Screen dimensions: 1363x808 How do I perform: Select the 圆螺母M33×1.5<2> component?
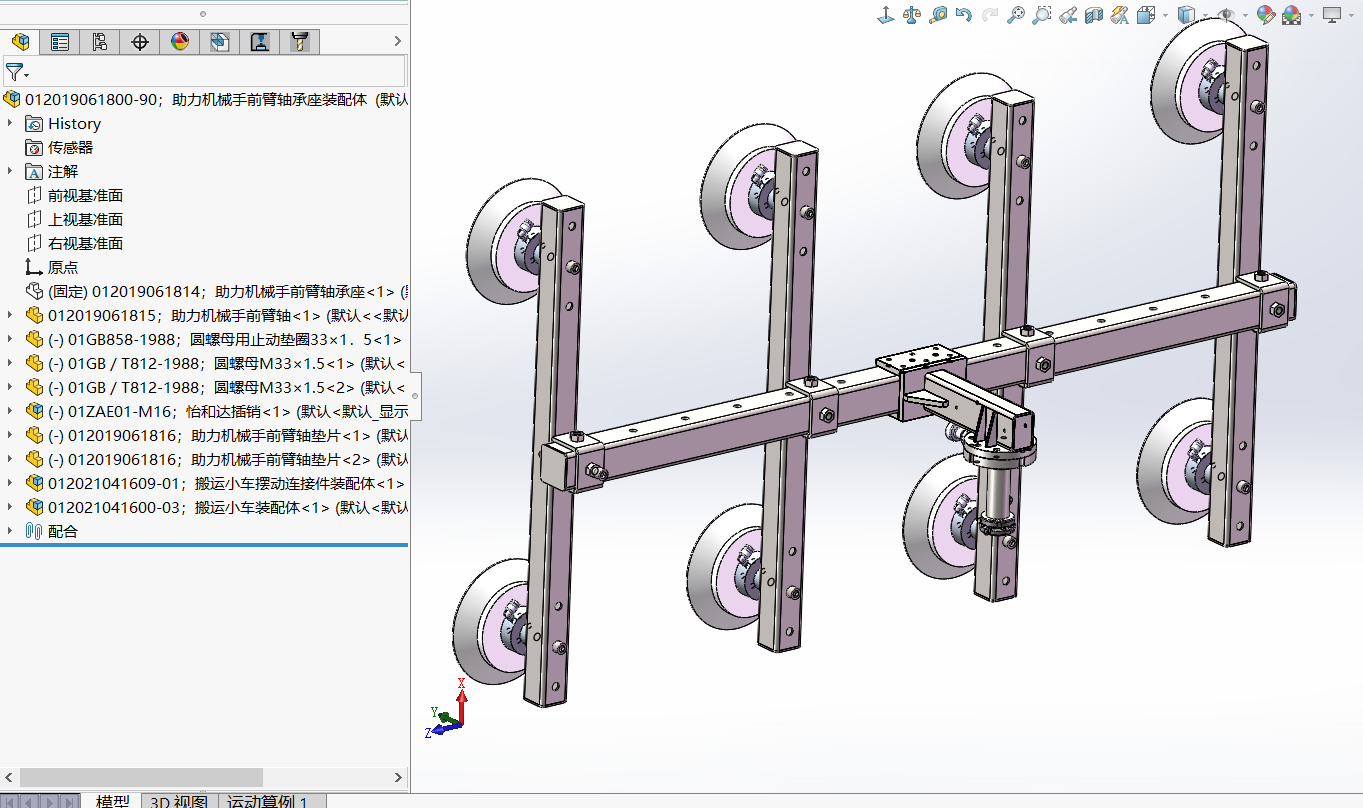(216, 387)
